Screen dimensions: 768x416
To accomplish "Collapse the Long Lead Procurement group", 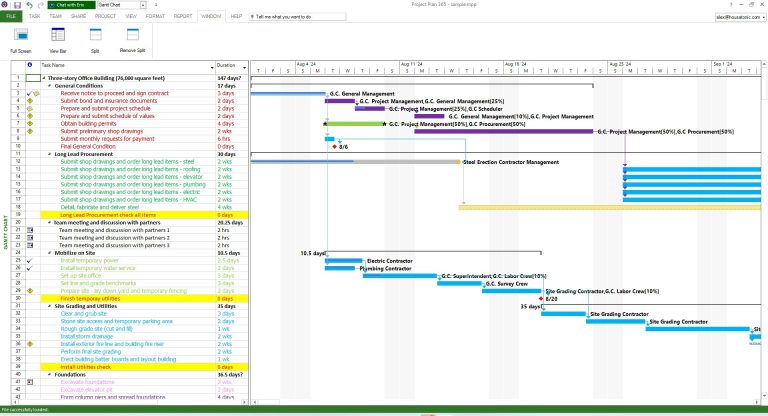I will [50, 154].
